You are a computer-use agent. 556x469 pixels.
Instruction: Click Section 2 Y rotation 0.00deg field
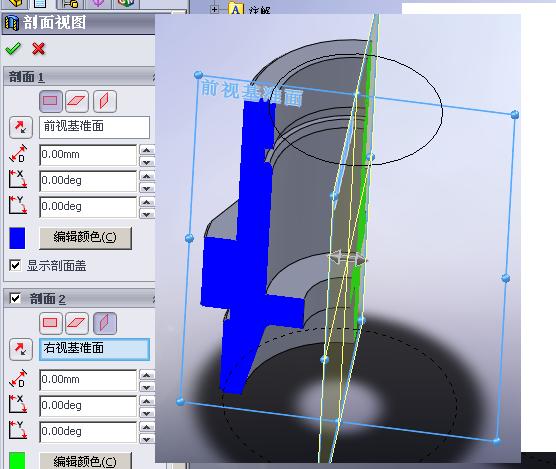(x=88, y=431)
